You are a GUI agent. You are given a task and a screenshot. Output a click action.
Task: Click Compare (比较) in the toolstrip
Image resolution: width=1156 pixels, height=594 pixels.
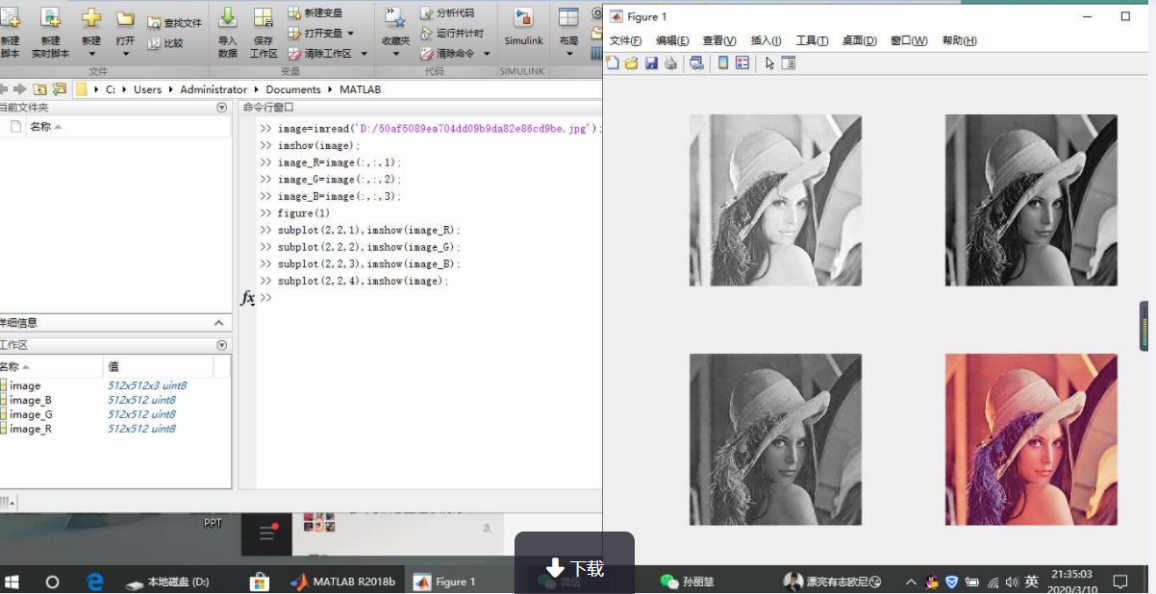coord(165,43)
